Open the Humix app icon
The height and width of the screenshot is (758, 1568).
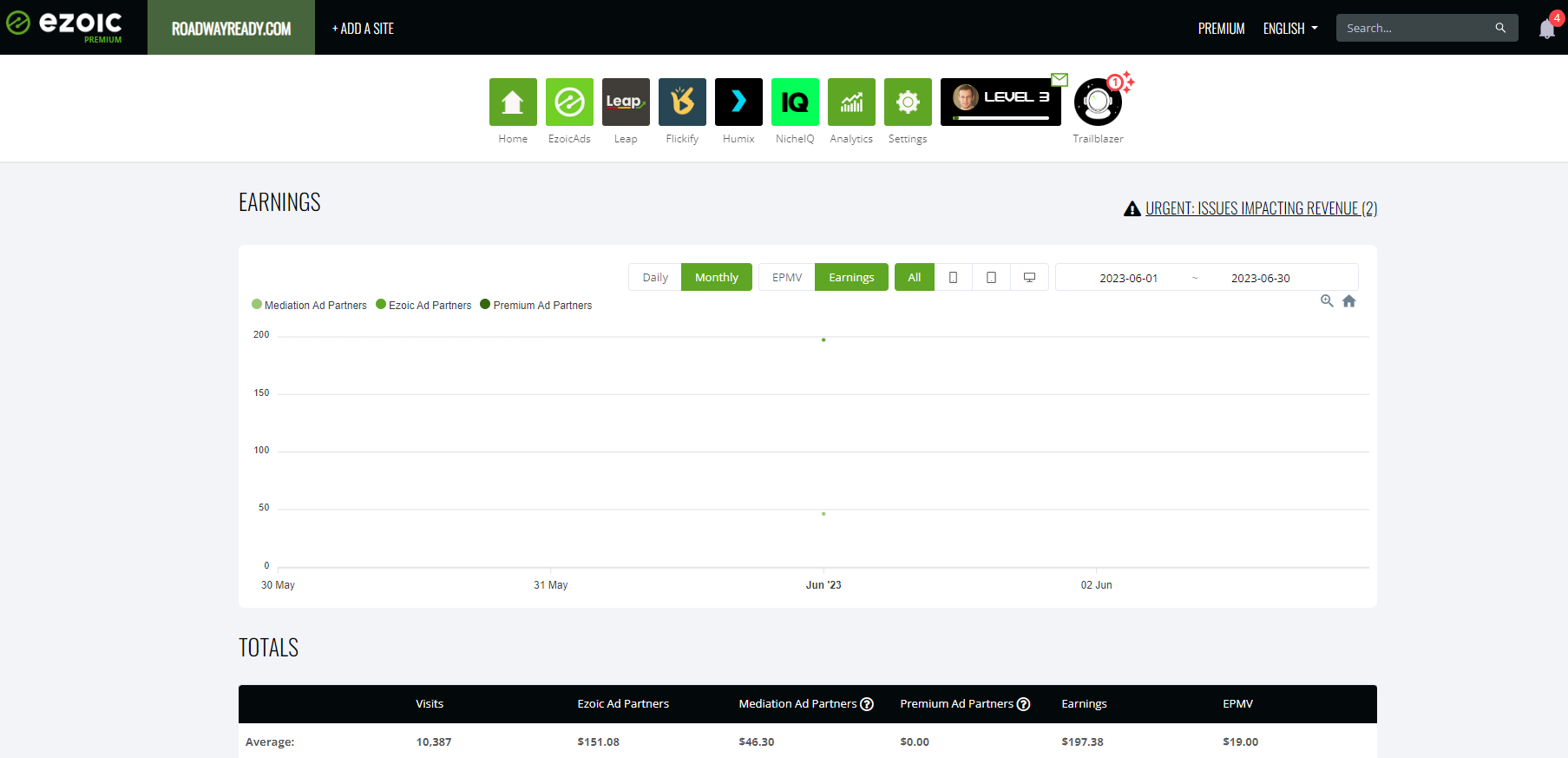tap(738, 102)
